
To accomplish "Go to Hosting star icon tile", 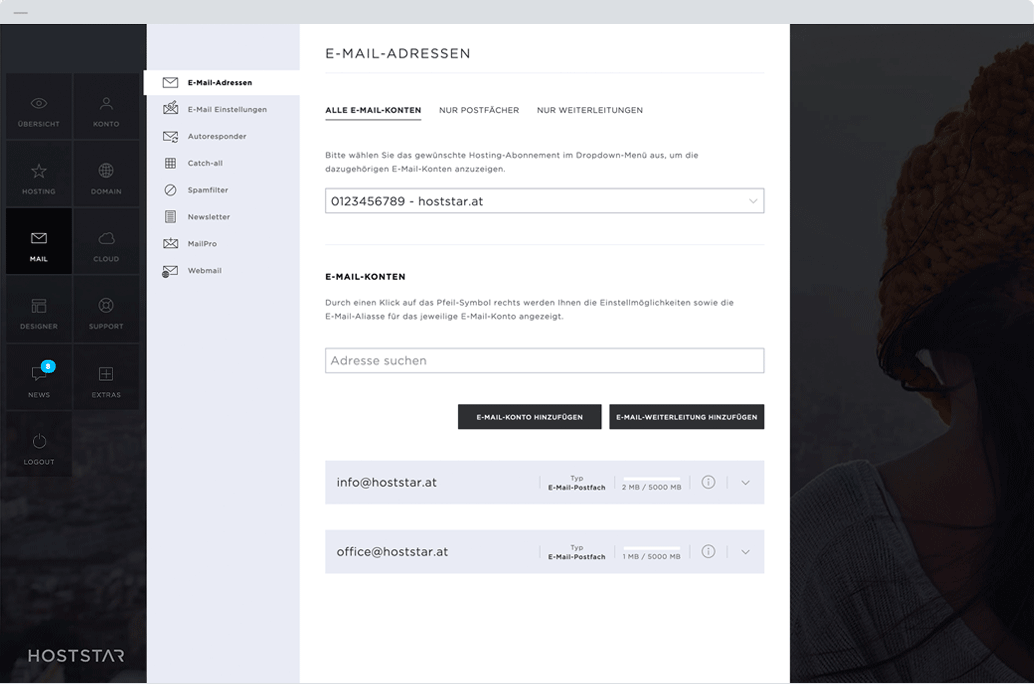I will (x=39, y=175).
